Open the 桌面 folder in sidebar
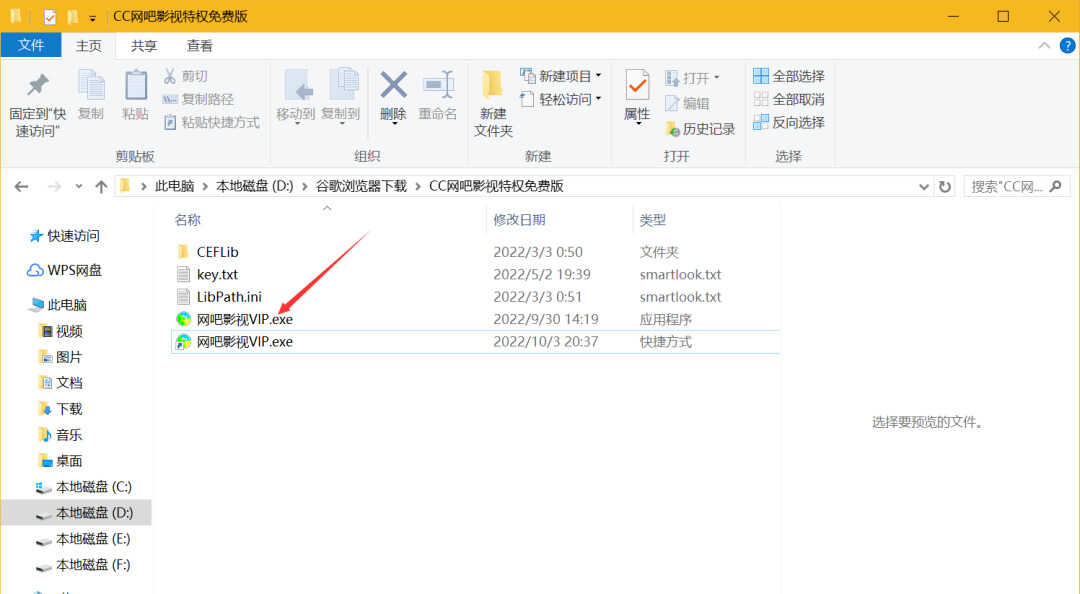This screenshot has height=594, width=1080. (61, 460)
